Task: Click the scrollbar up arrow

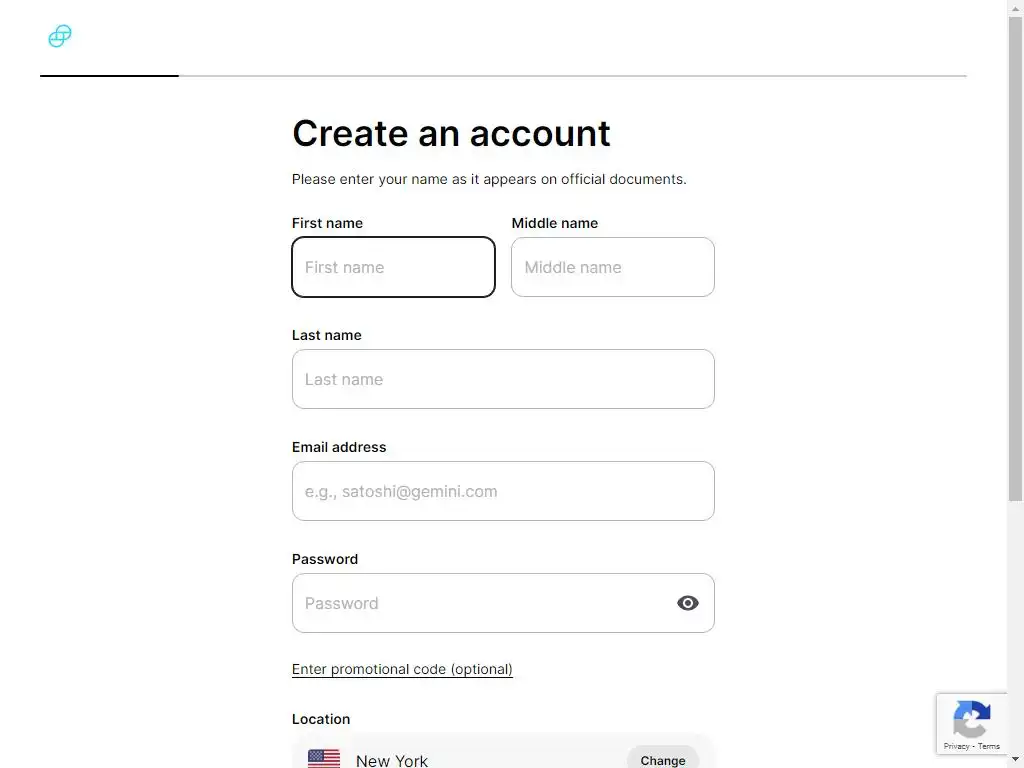Action: 1015,8
